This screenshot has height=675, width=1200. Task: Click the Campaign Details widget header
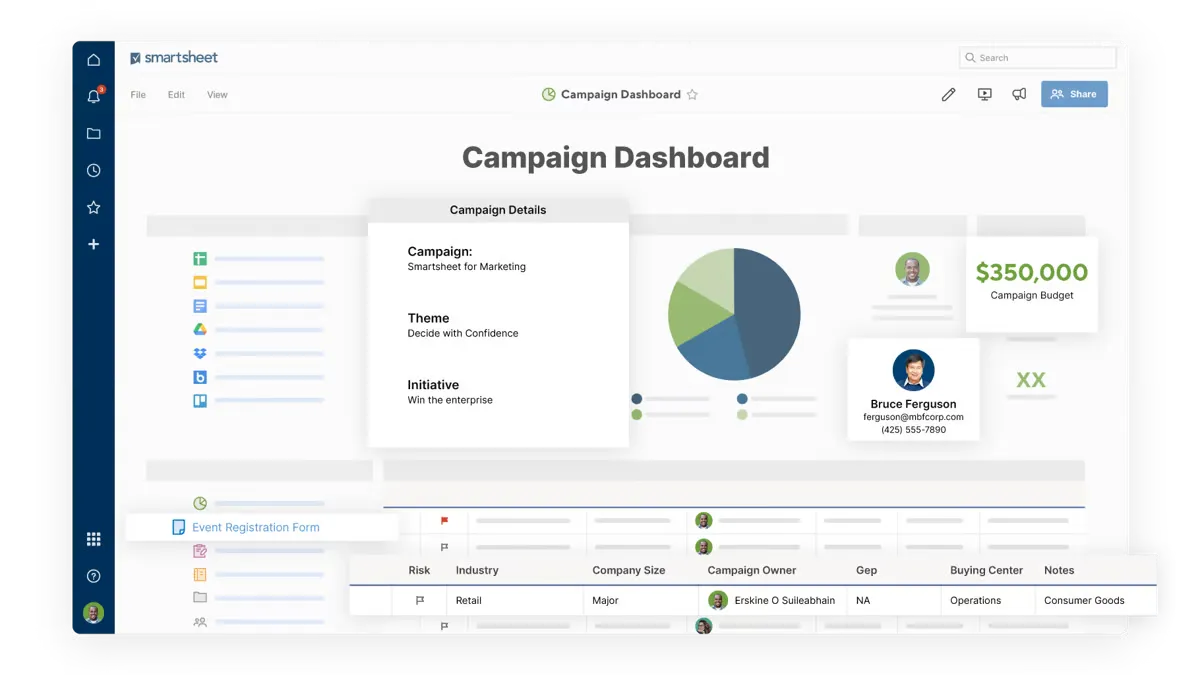[498, 210]
